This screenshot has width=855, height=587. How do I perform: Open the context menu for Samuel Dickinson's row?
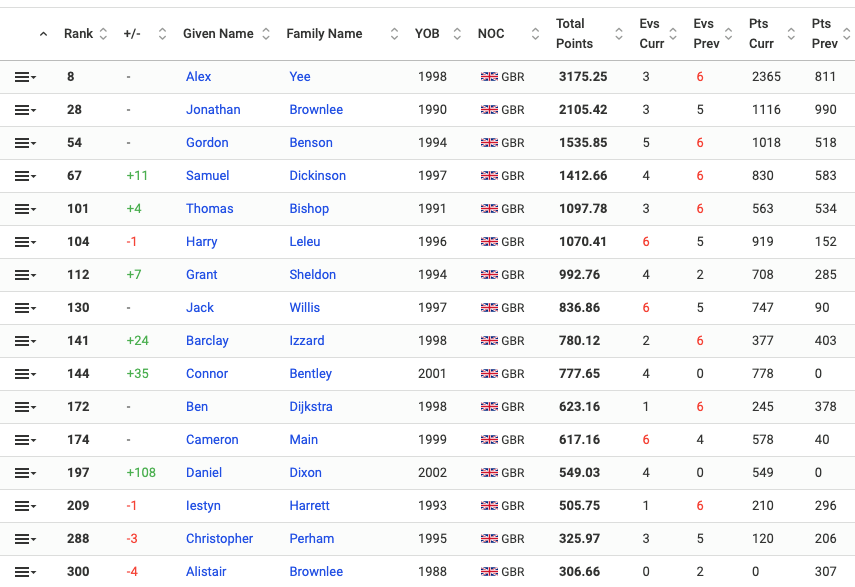24,175
